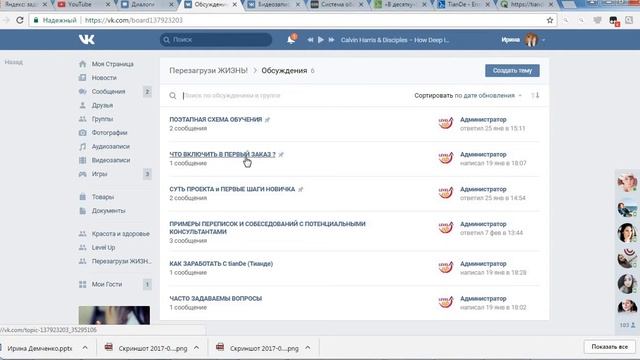Skip to previous audio track

pyautogui.click(x=310, y=40)
